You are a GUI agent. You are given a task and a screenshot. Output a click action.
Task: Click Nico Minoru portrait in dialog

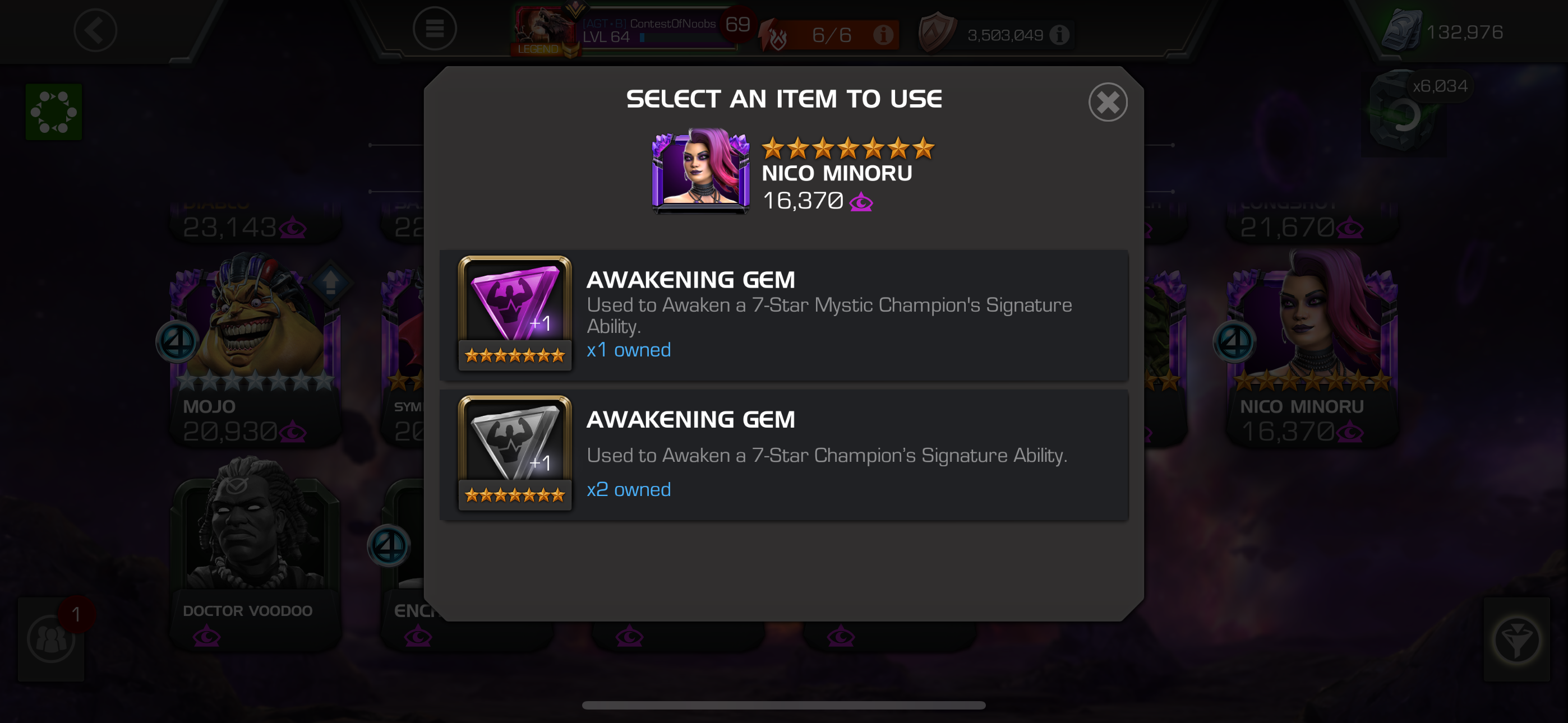pyautogui.click(x=700, y=171)
